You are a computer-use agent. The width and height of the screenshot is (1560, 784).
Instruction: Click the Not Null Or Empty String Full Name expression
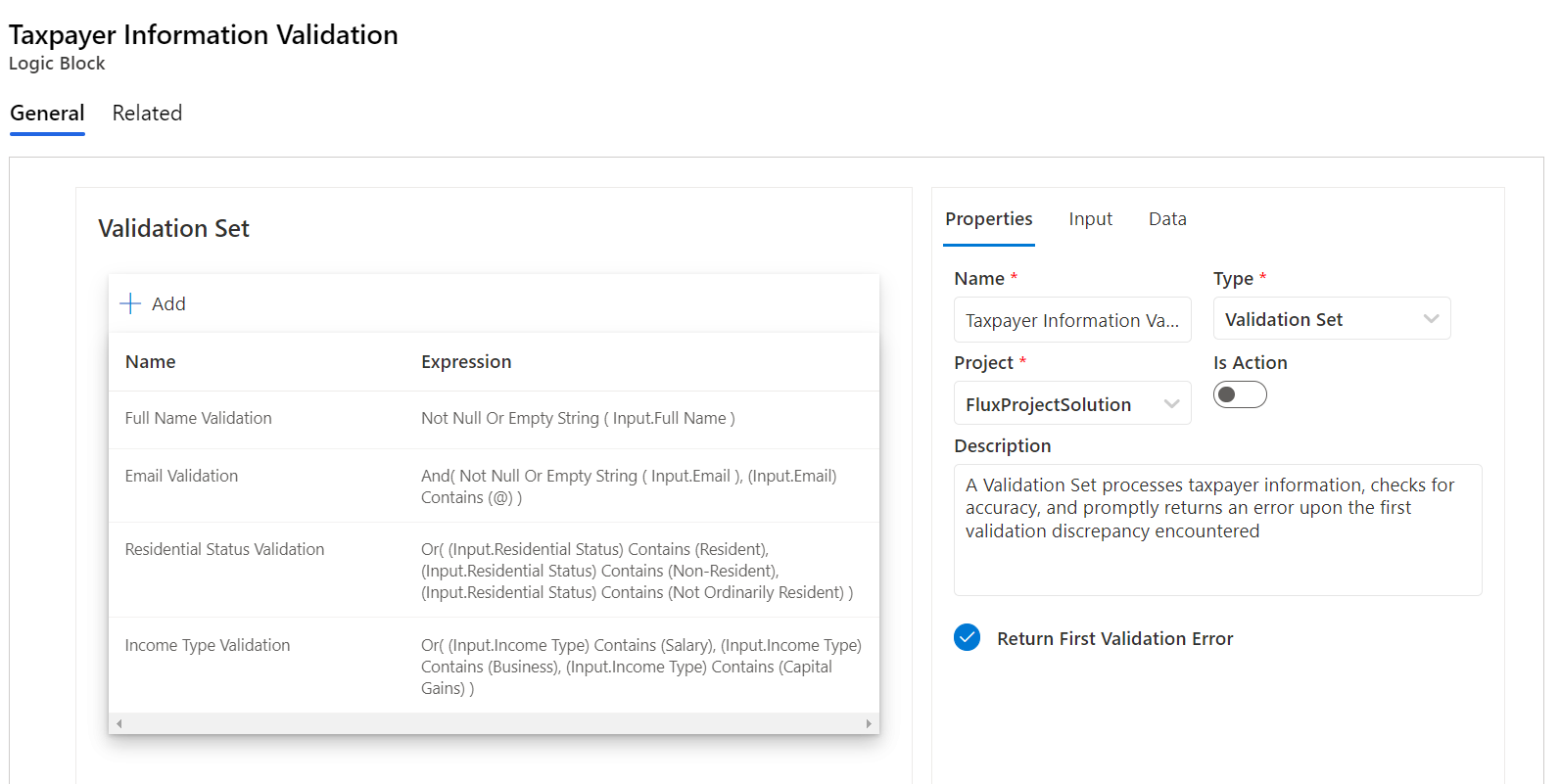(578, 418)
